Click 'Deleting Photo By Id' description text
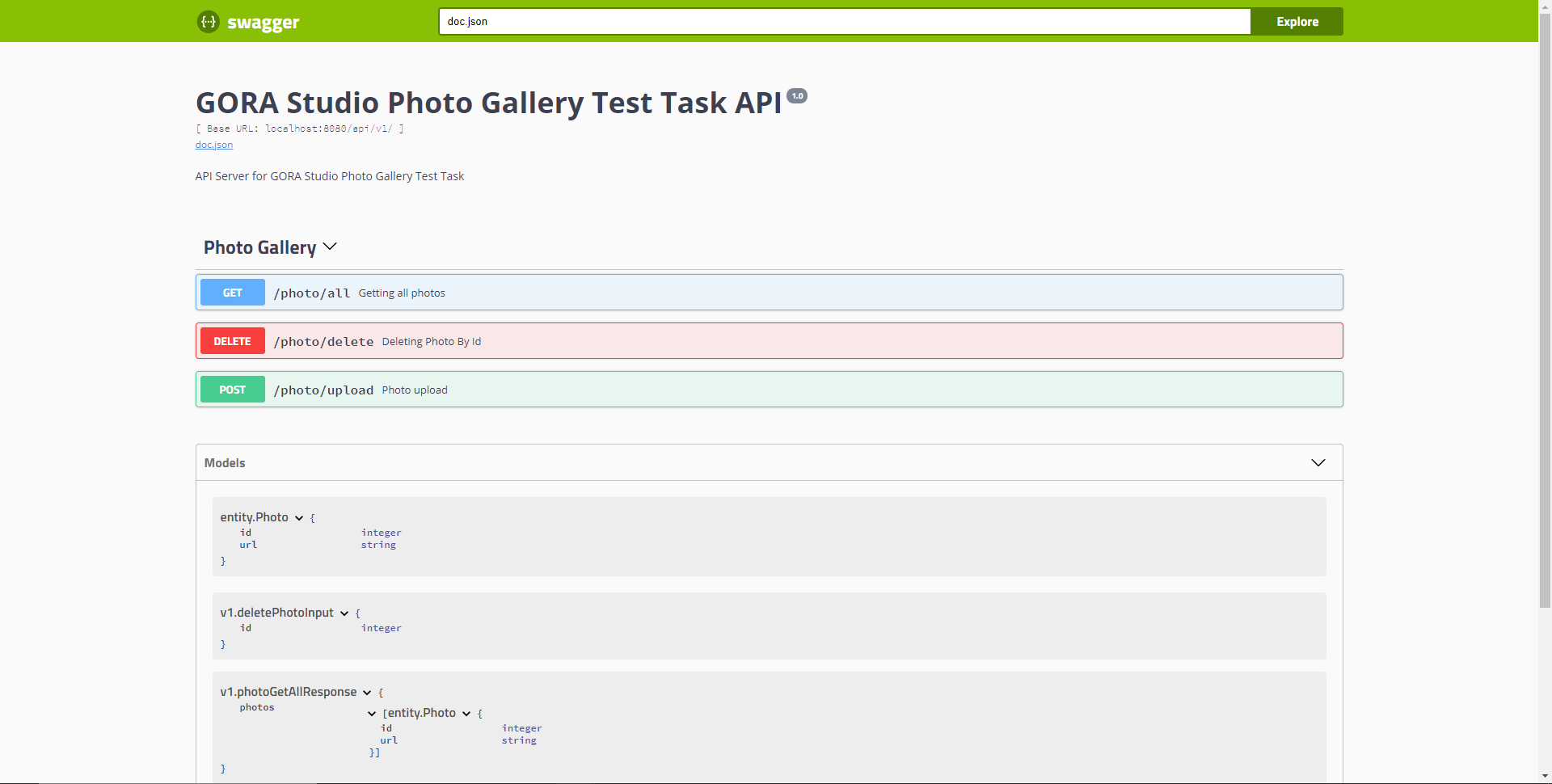 tap(432, 341)
